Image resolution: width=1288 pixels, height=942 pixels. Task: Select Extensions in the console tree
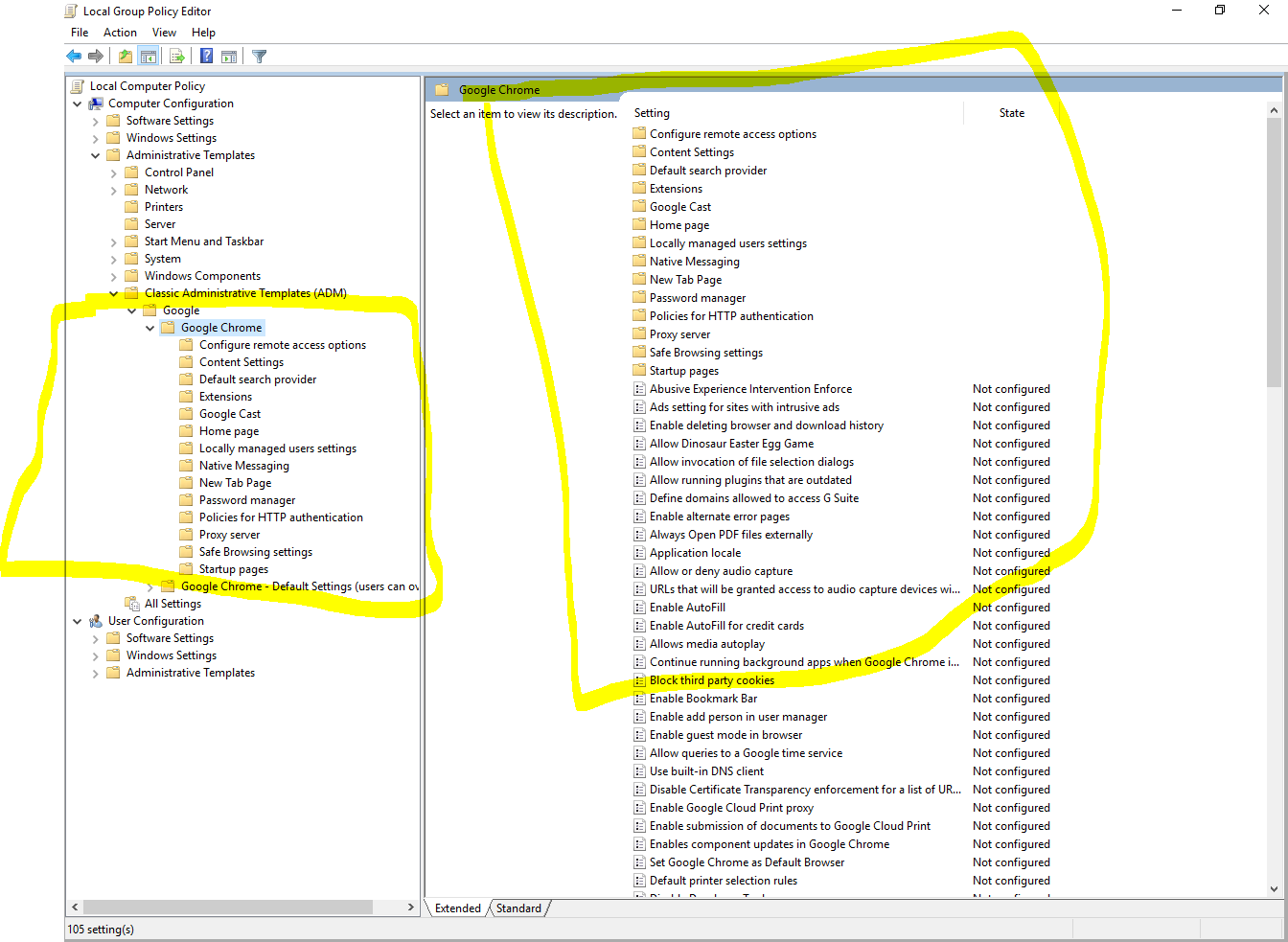click(x=225, y=397)
